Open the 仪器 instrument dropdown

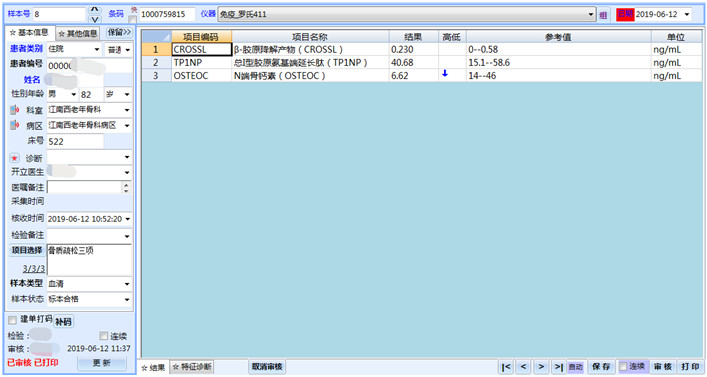click(591, 14)
